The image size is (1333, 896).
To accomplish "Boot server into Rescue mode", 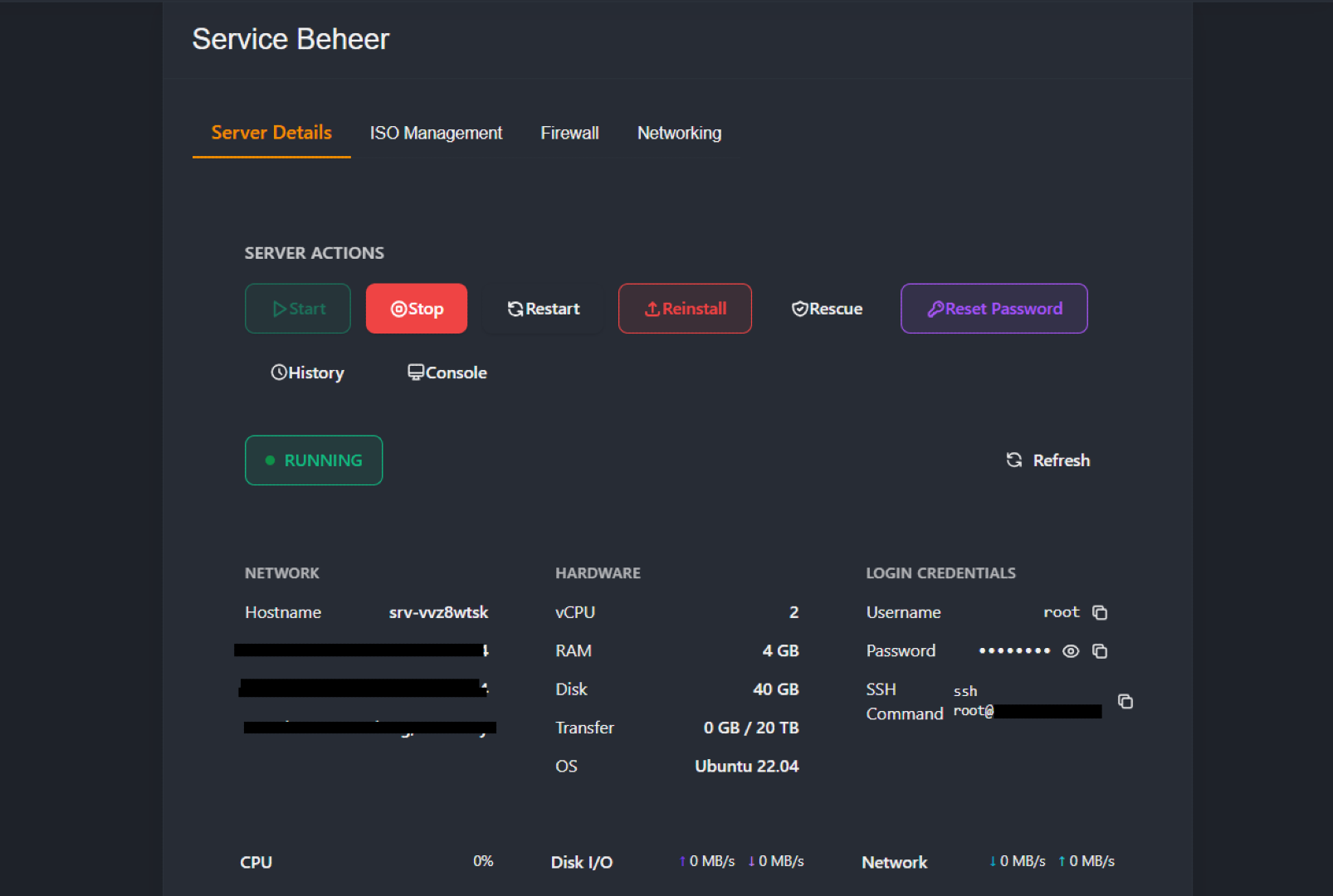I will coord(827,309).
